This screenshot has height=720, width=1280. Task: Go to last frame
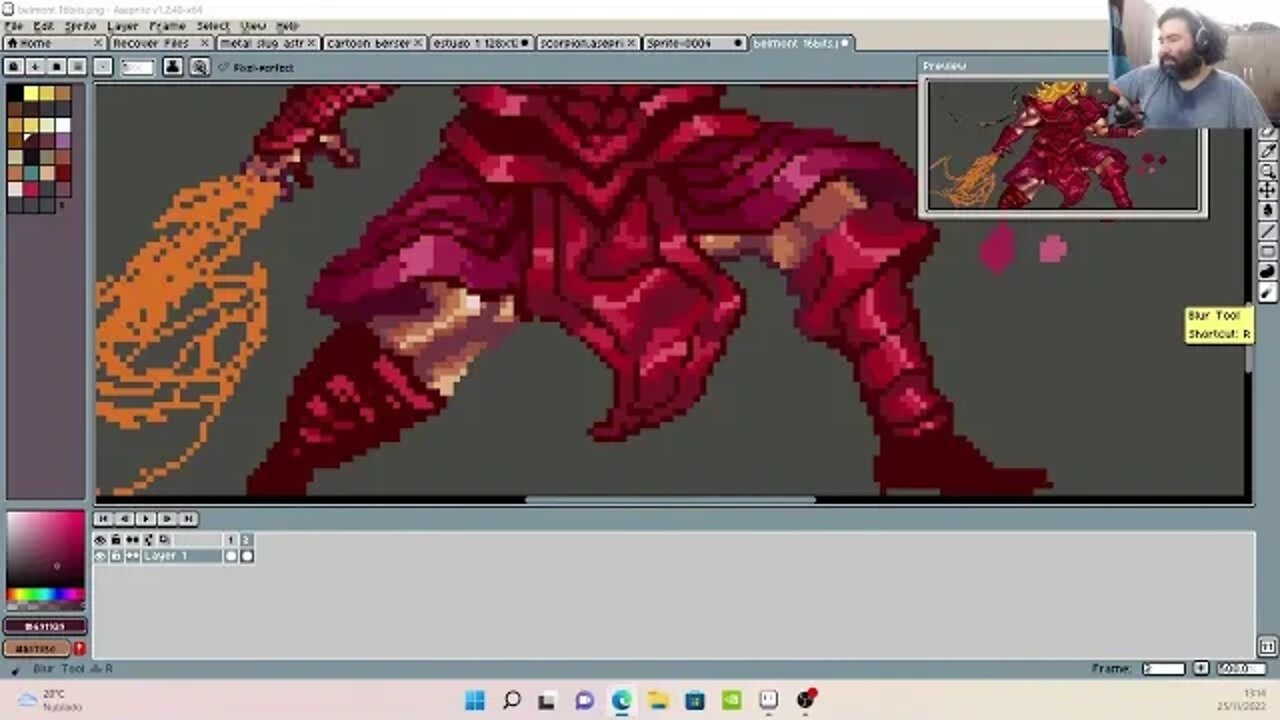click(x=188, y=519)
